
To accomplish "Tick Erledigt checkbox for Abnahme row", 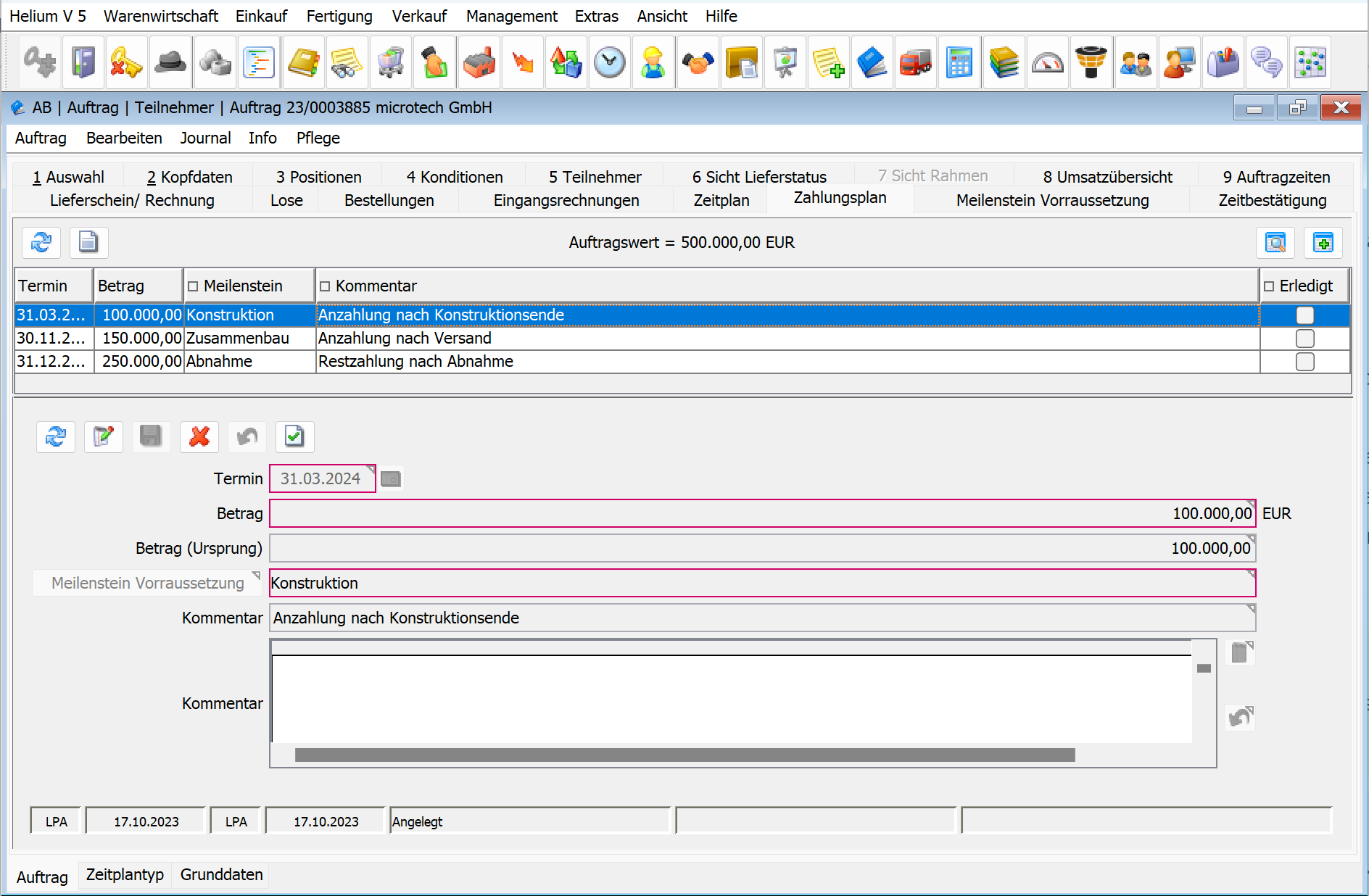I will click(1304, 362).
